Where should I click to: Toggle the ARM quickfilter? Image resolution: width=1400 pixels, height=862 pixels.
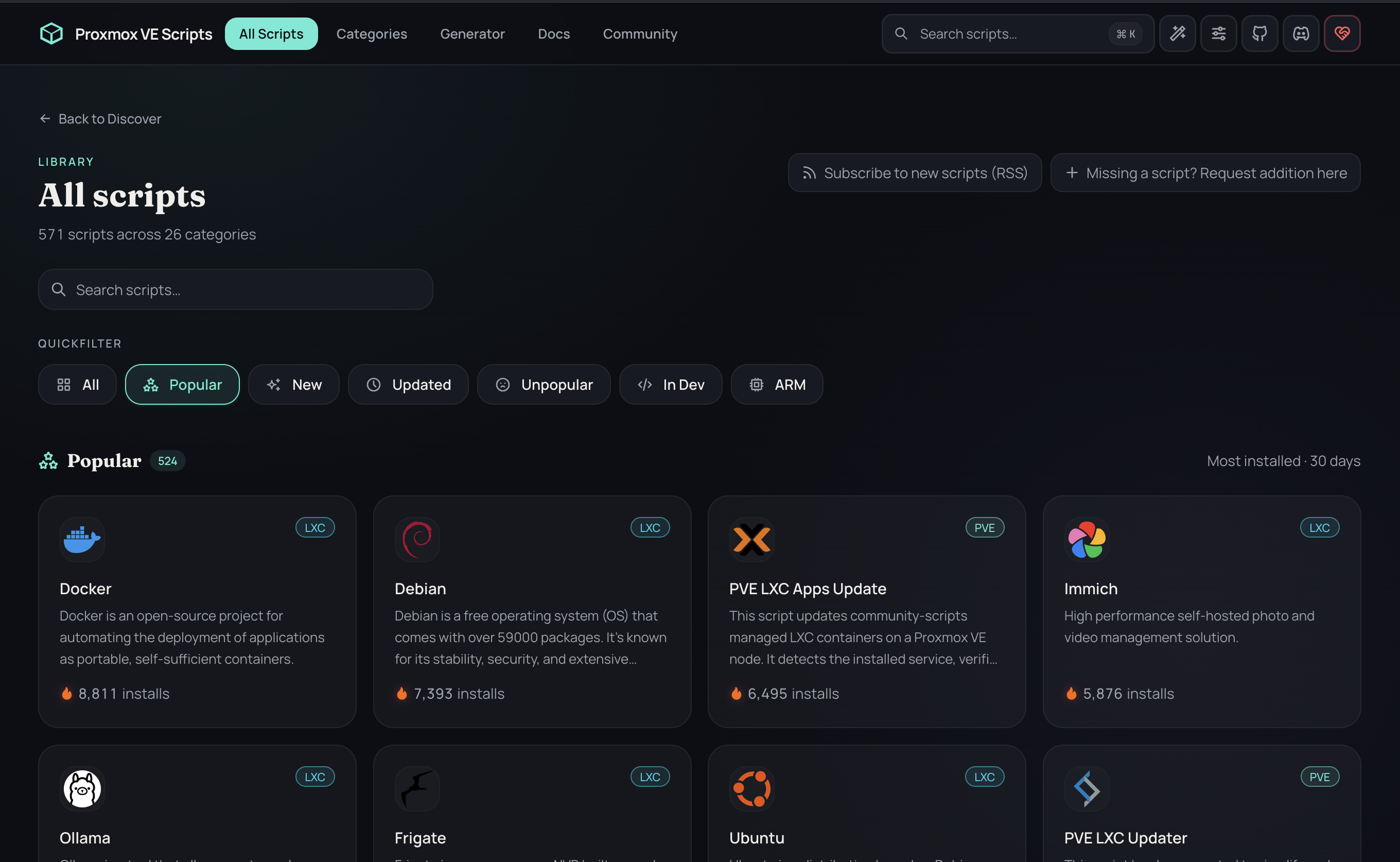(777, 385)
